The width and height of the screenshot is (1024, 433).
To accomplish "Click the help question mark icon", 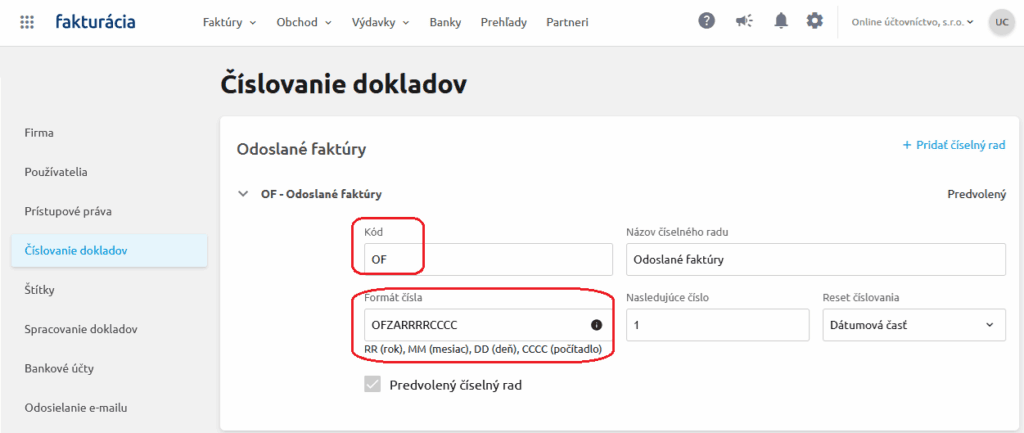I will click(x=706, y=21).
